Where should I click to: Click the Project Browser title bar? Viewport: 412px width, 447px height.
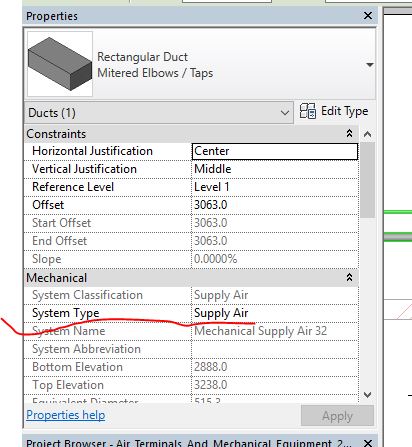200,442
